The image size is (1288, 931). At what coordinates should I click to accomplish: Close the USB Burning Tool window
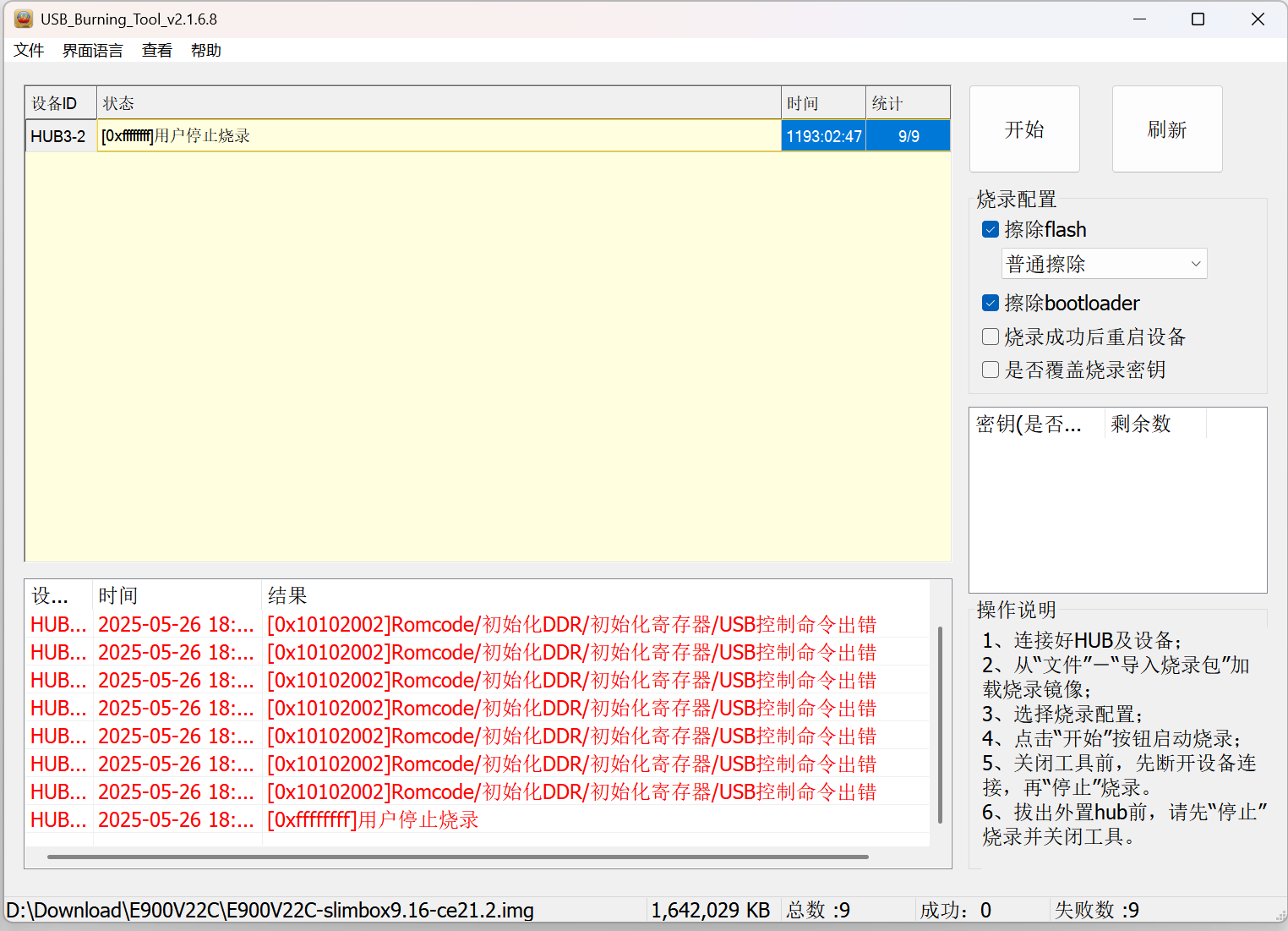pyautogui.click(x=1258, y=19)
